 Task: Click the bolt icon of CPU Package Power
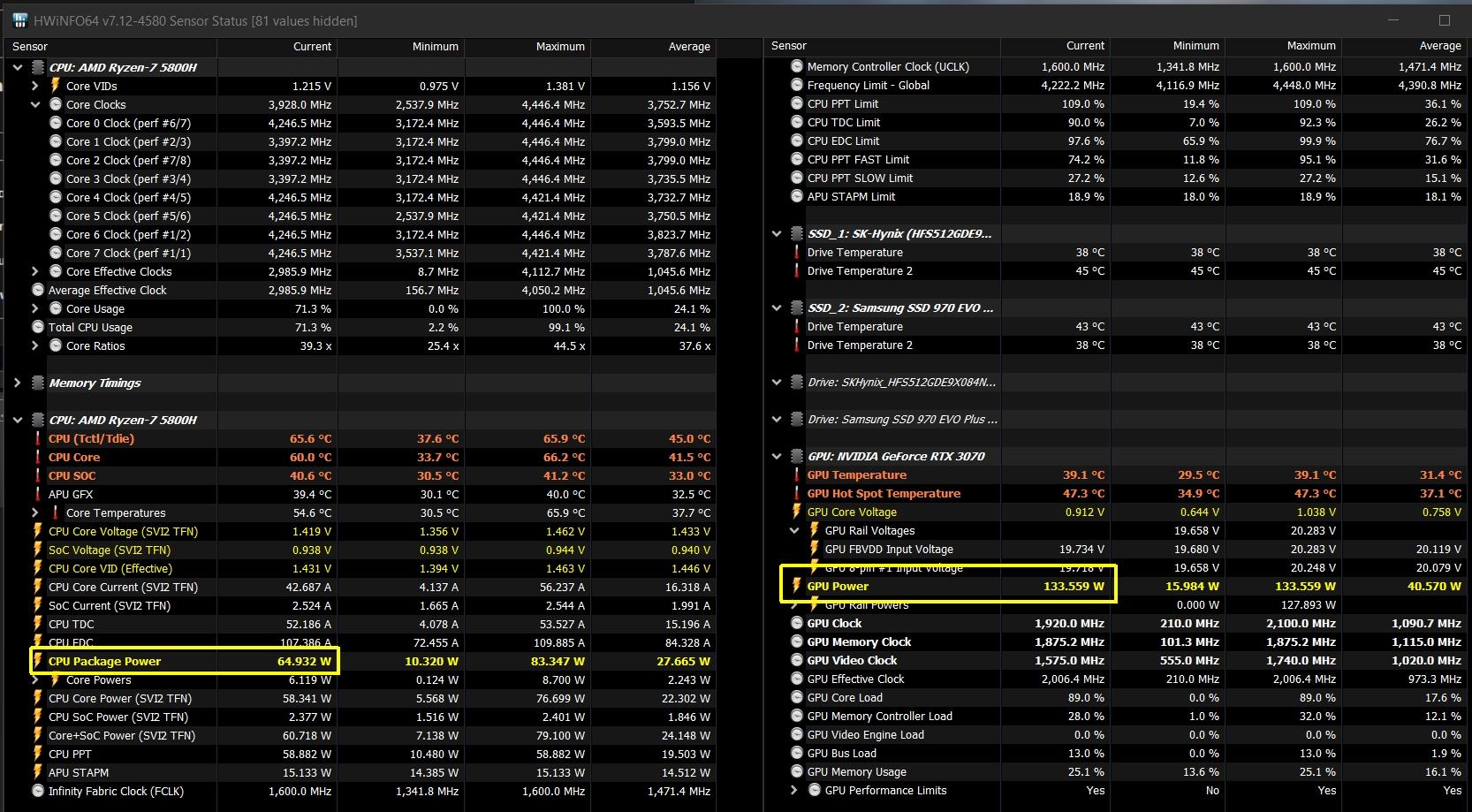point(38,661)
